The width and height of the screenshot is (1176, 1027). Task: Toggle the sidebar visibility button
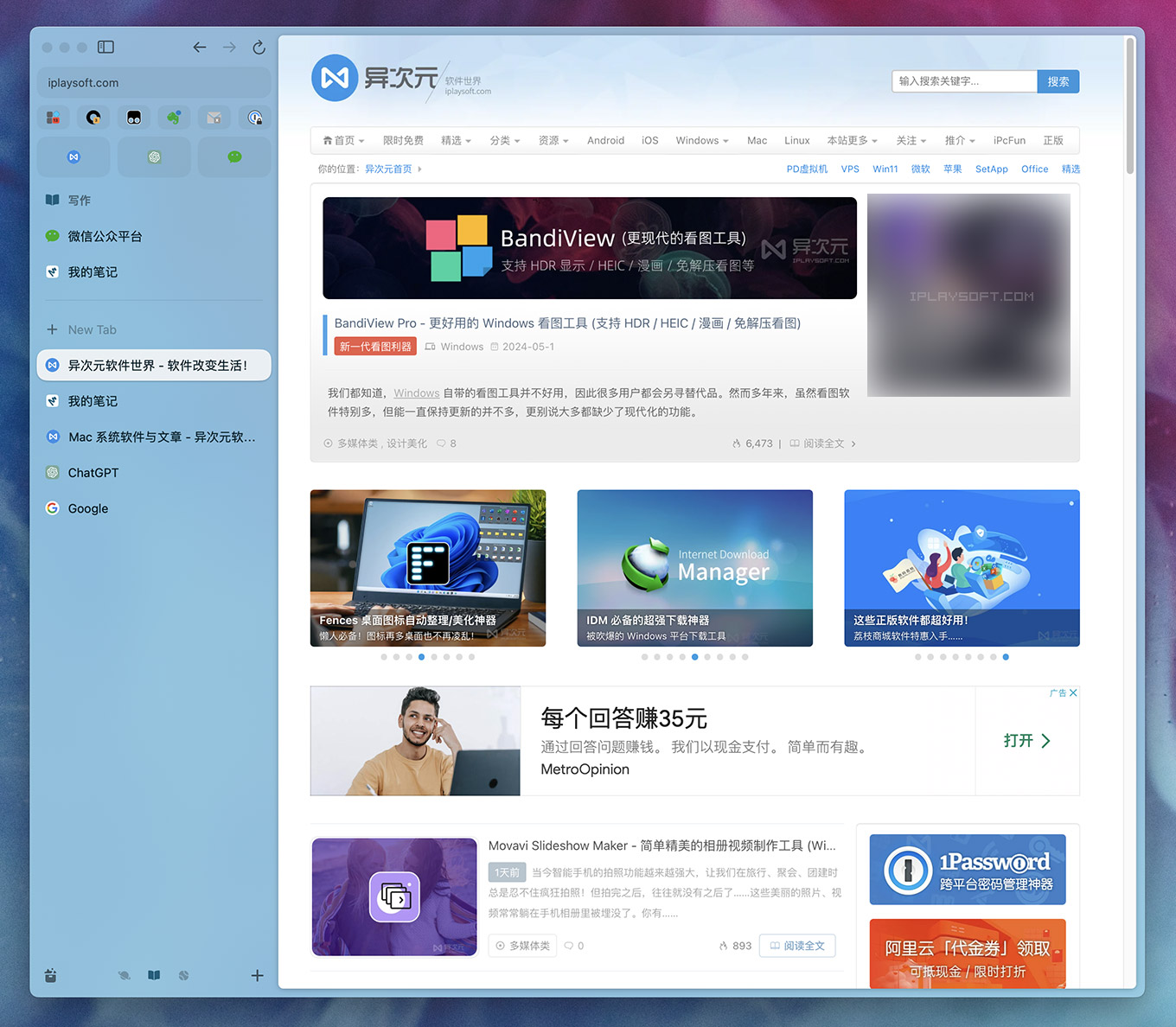[105, 48]
